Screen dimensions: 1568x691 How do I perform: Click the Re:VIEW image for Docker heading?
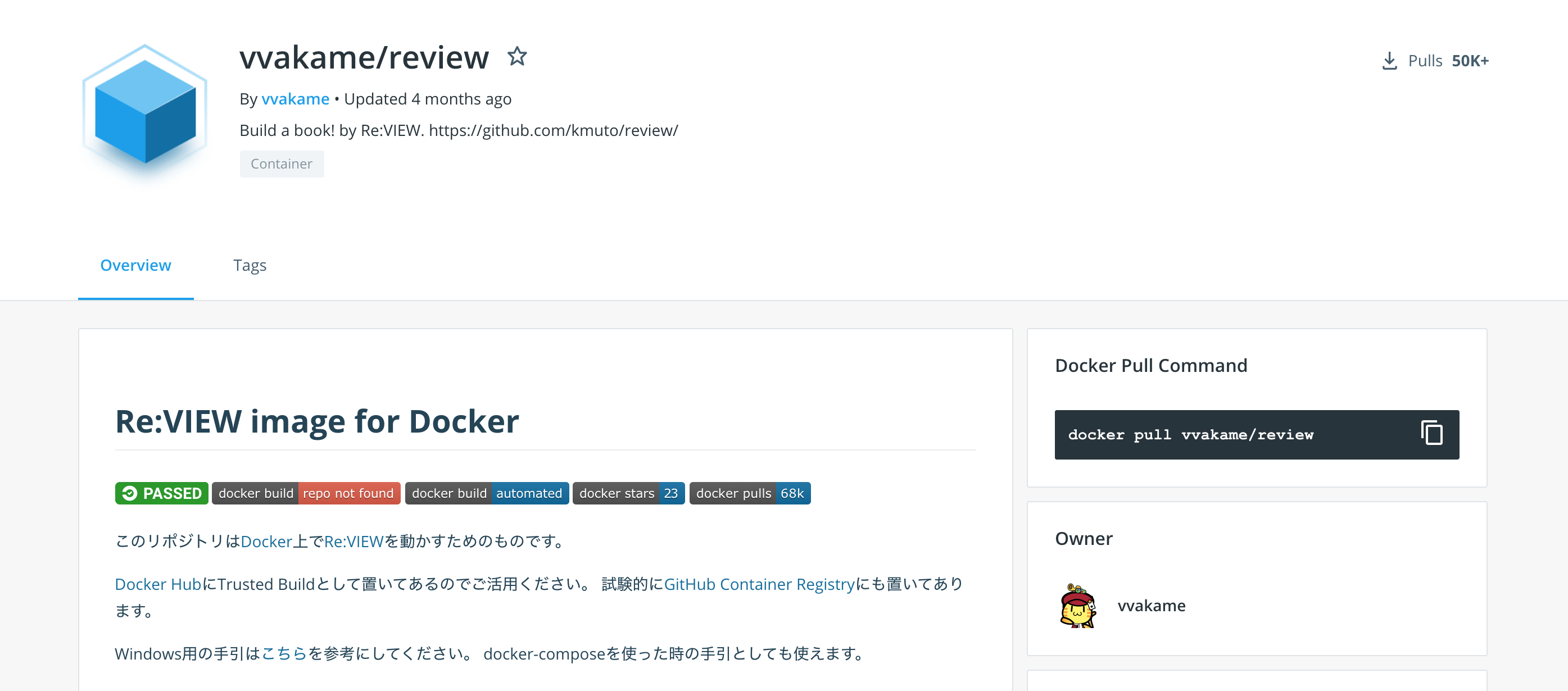tap(317, 421)
